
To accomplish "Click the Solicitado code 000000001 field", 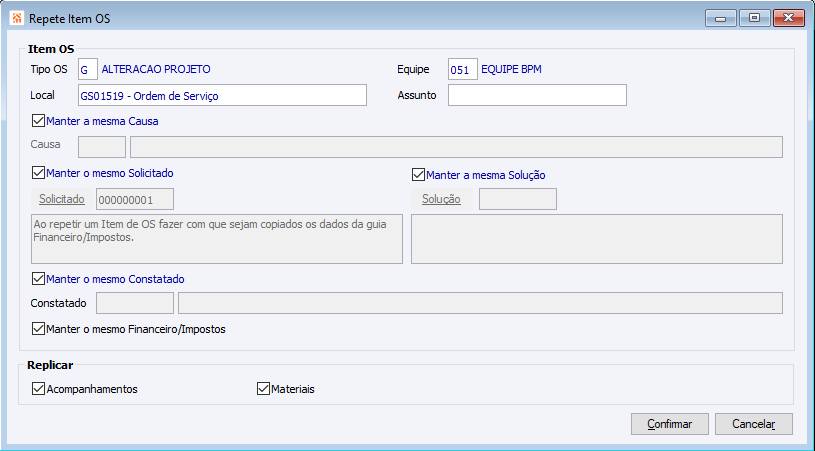I will click(135, 200).
